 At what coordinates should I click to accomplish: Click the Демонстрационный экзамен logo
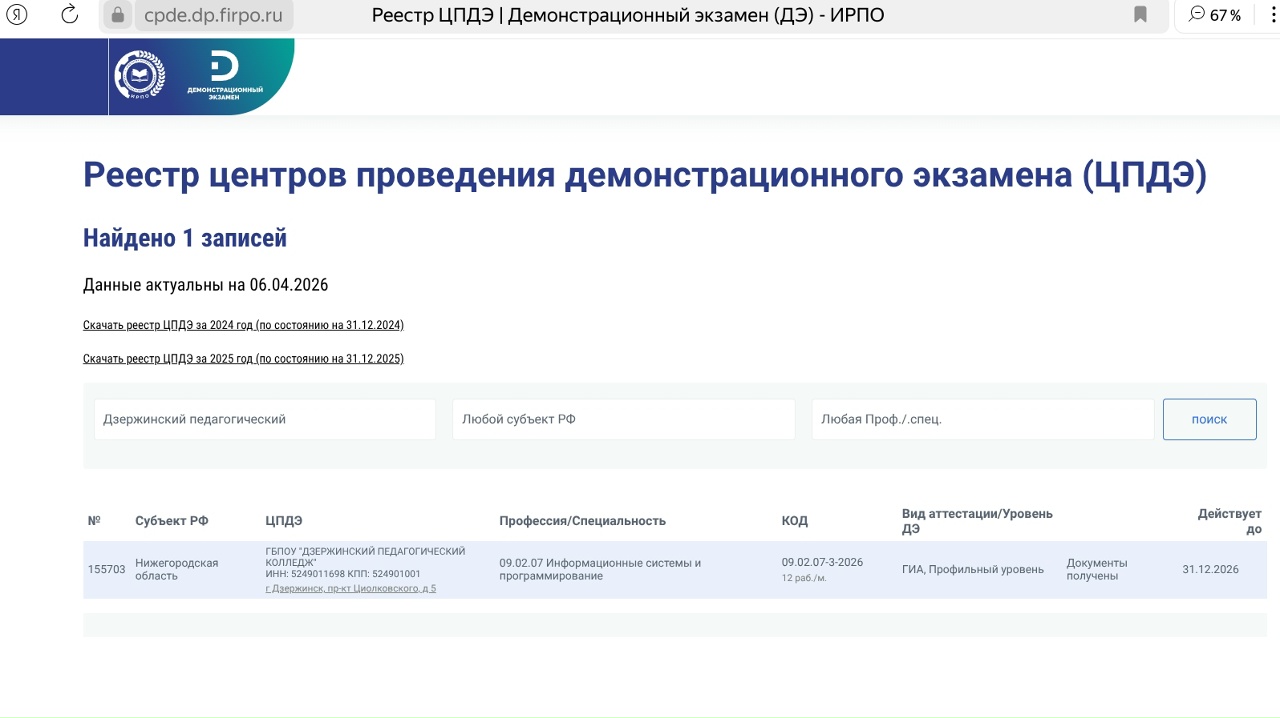tap(225, 77)
